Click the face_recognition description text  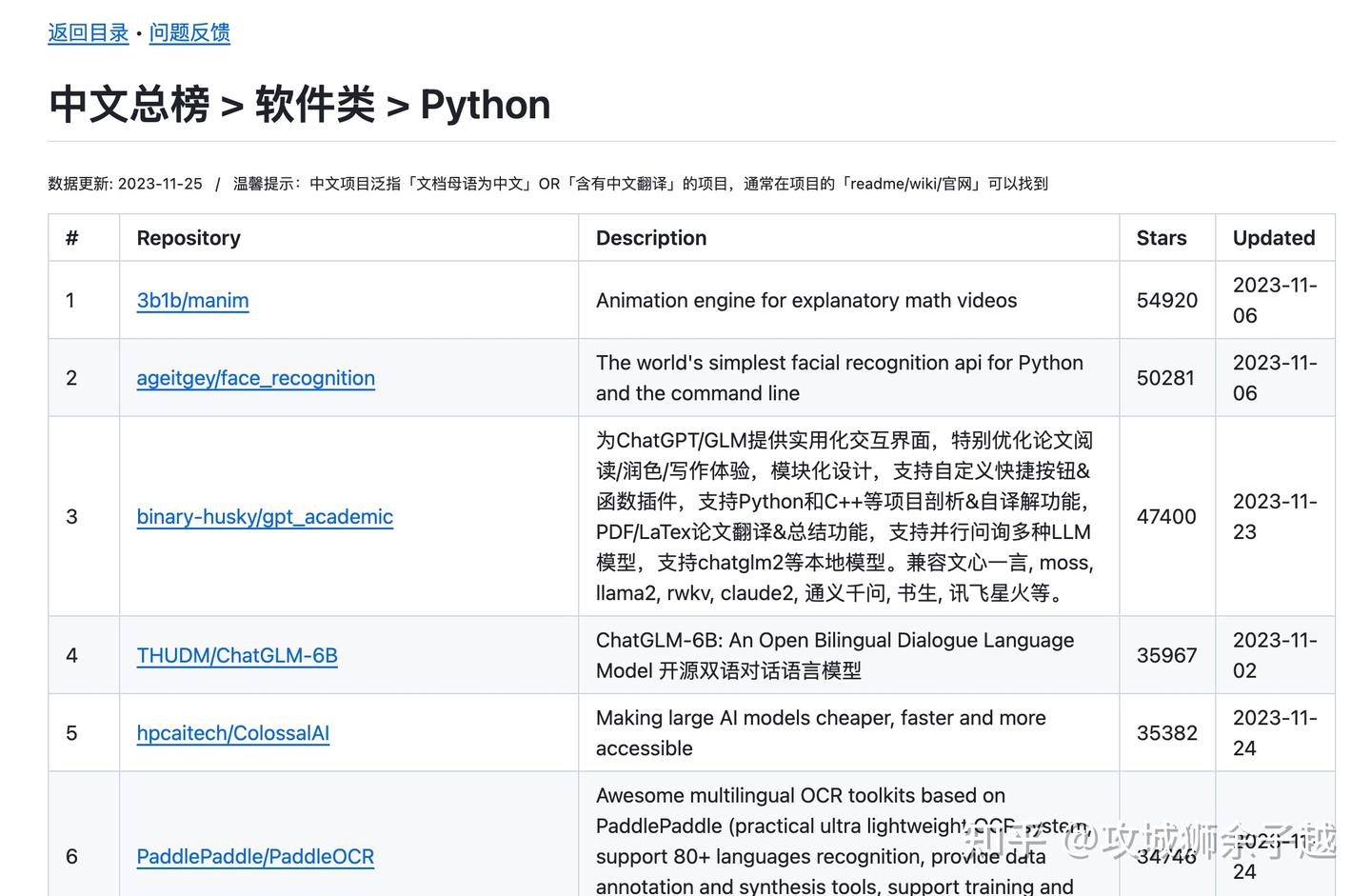click(840, 378)
